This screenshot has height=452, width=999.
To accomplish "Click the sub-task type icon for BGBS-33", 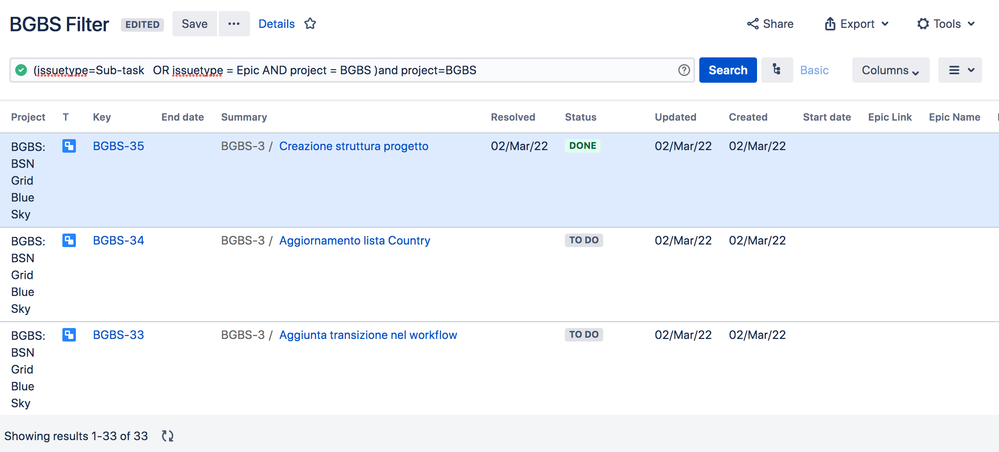I will (x=69, y=335).
